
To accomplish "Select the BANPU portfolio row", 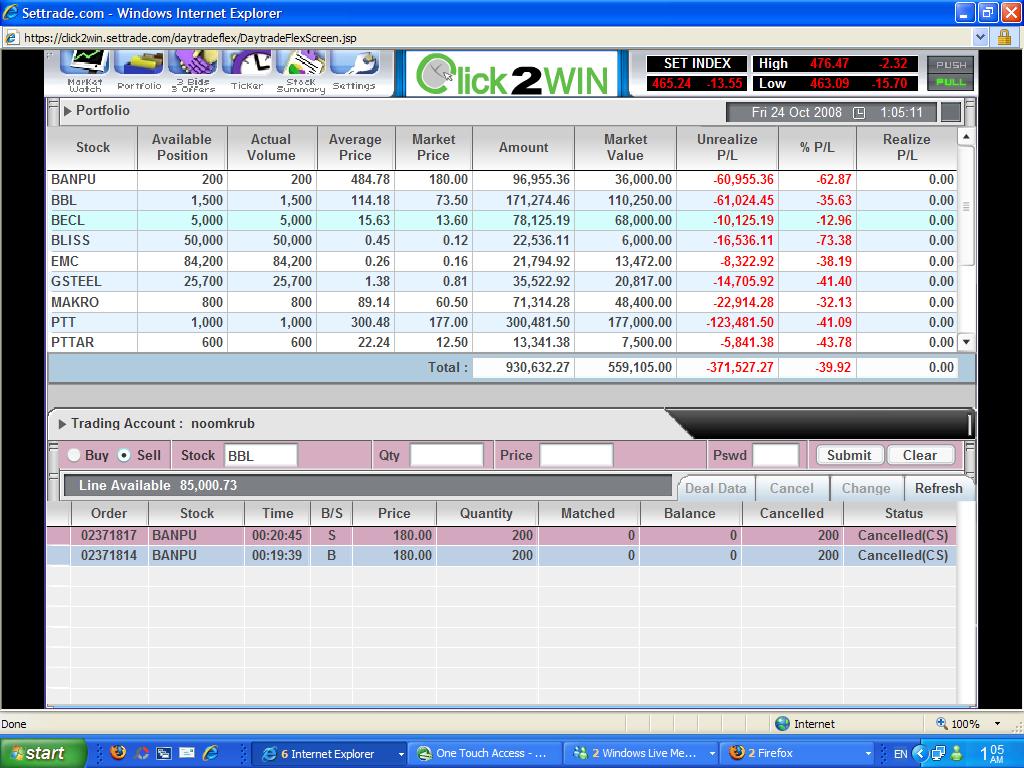I will pyautogui.click(x=502, y=180).
